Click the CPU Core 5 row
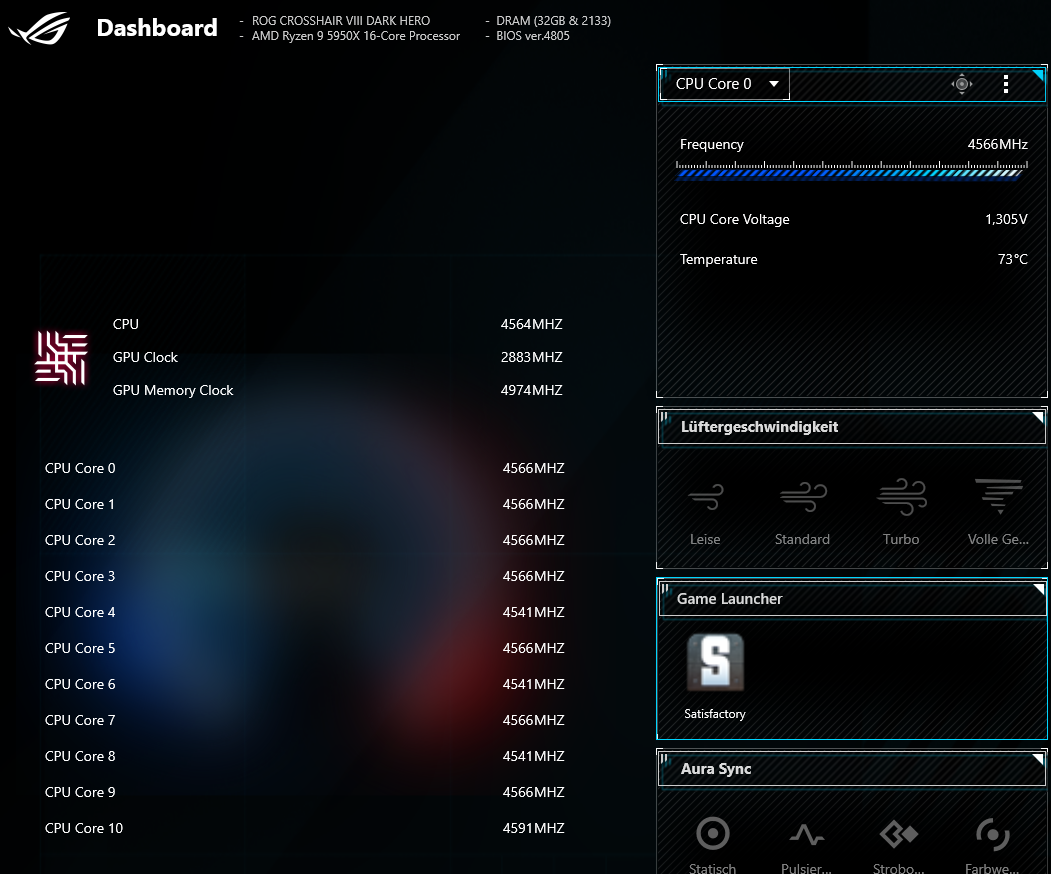This screenshot has height=874, width=1051. pyautogui.click(x=304, y=648)
